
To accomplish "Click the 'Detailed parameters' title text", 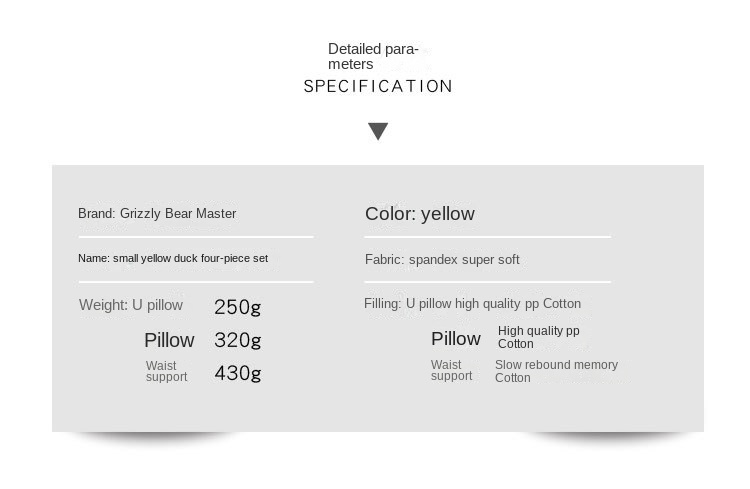I will 373,56.
